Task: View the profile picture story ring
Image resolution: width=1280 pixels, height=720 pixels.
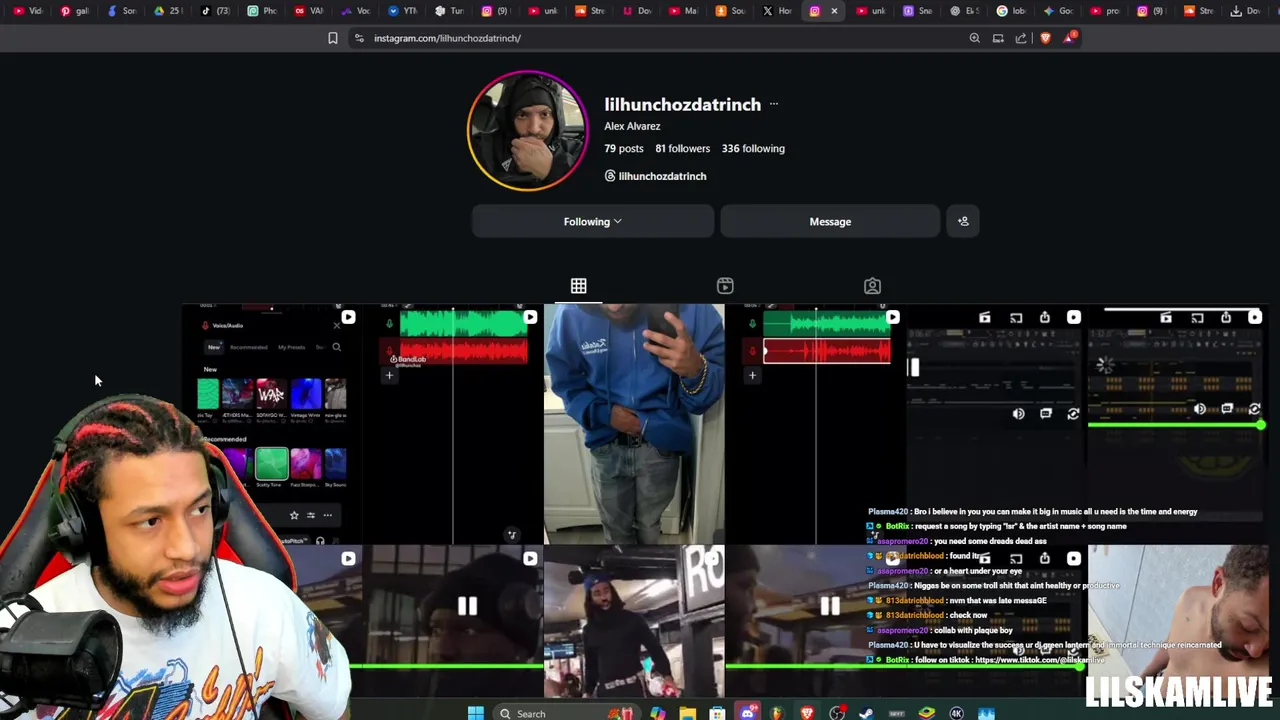Action: [x=527, y=130]
